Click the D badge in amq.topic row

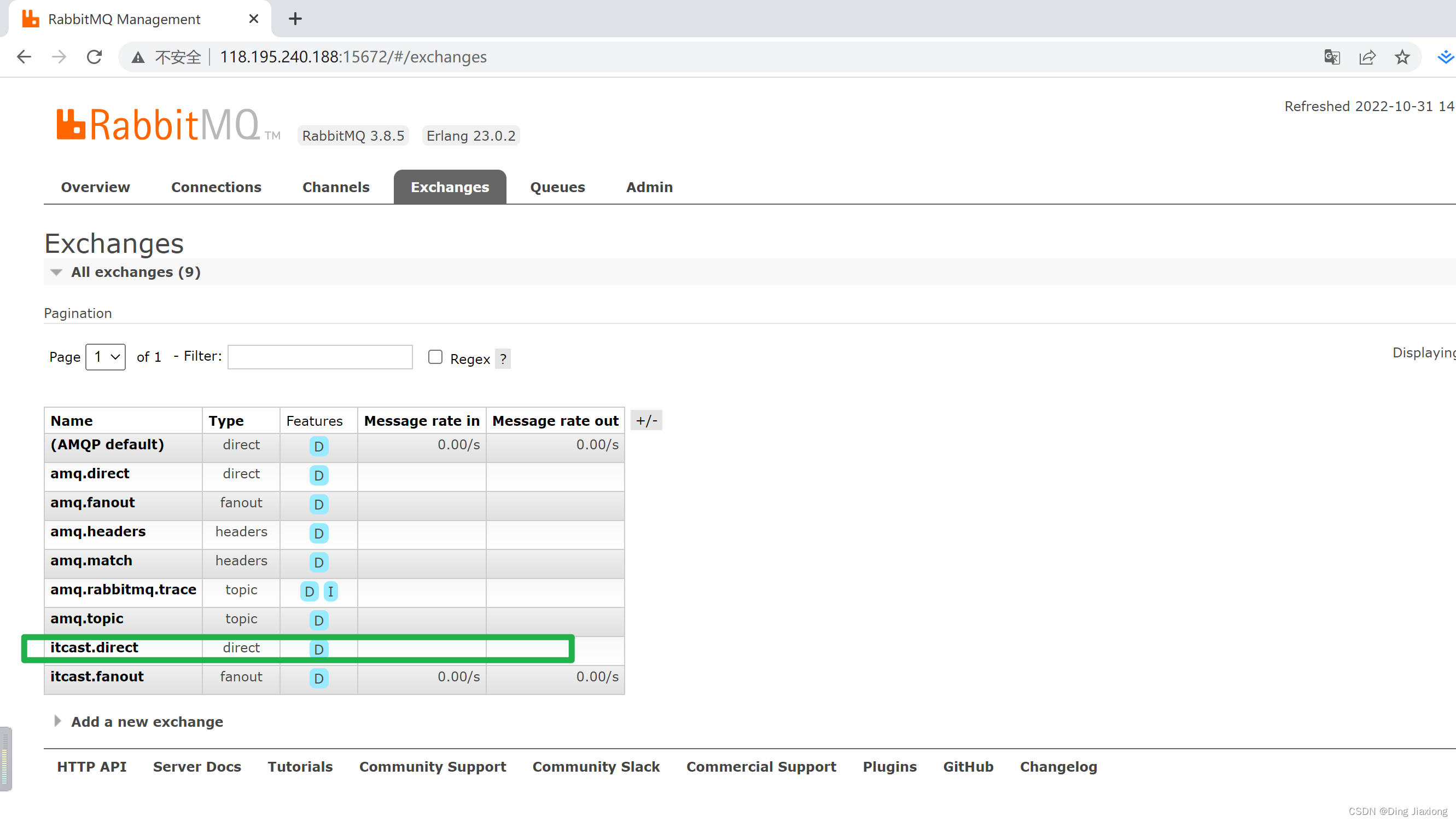(x=319, y=620)
